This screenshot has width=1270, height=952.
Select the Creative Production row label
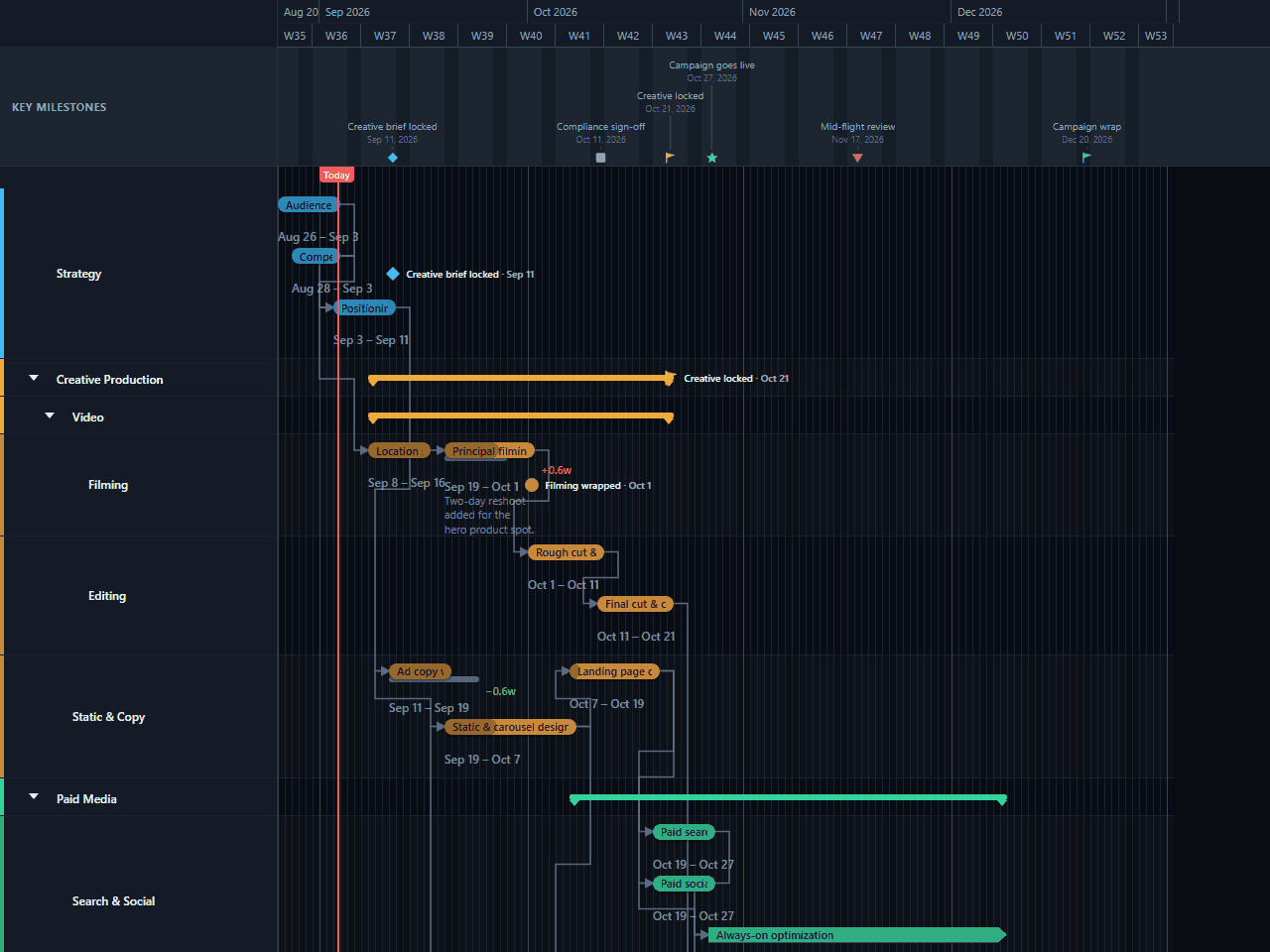click(109, 379)
